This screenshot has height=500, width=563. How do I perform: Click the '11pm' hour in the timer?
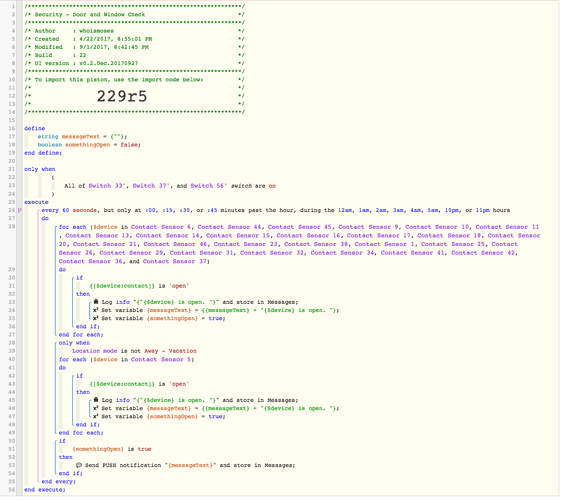pyautogui.click(x=483, y=211)
